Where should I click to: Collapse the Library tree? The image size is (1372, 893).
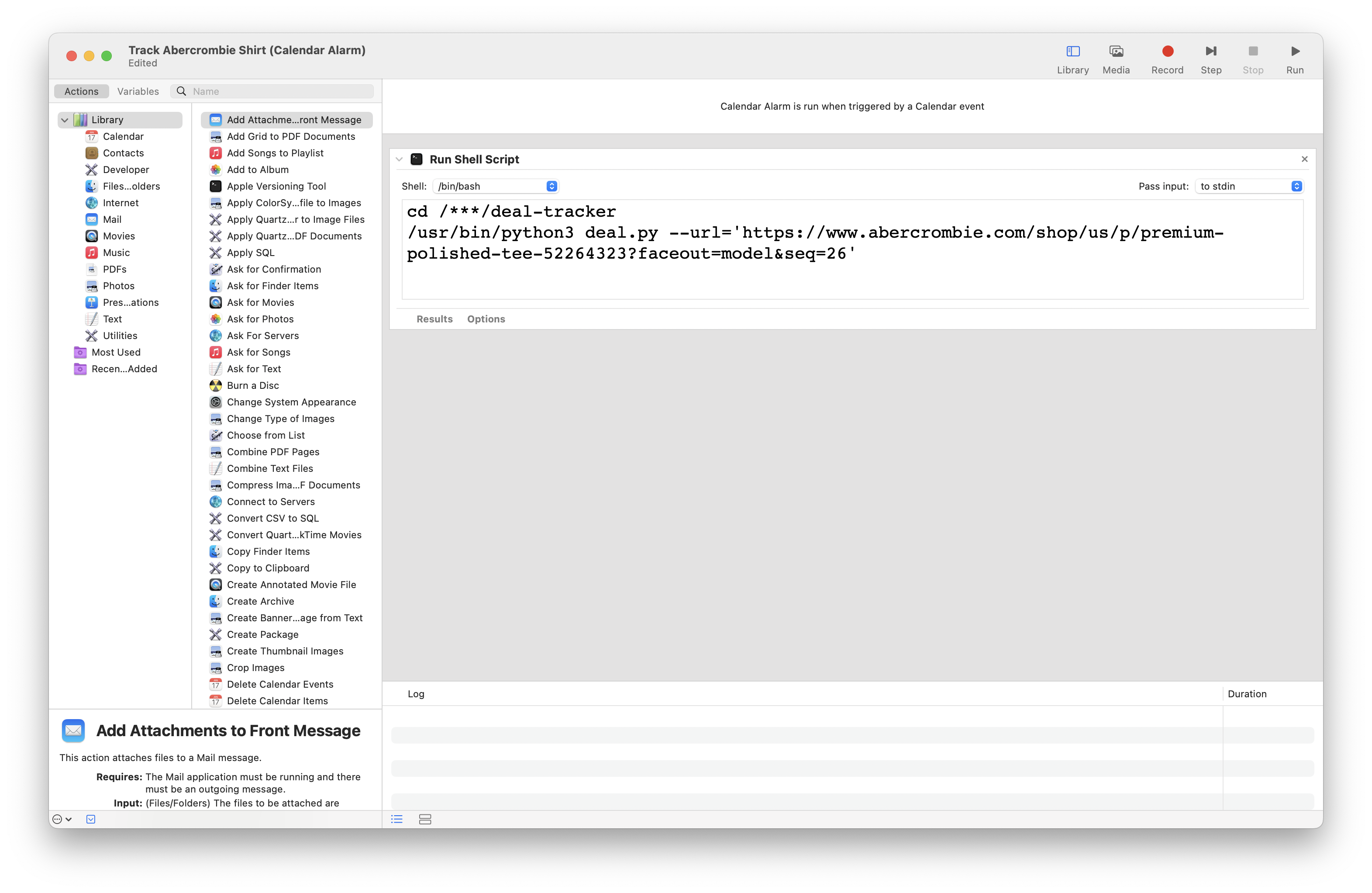65,120
